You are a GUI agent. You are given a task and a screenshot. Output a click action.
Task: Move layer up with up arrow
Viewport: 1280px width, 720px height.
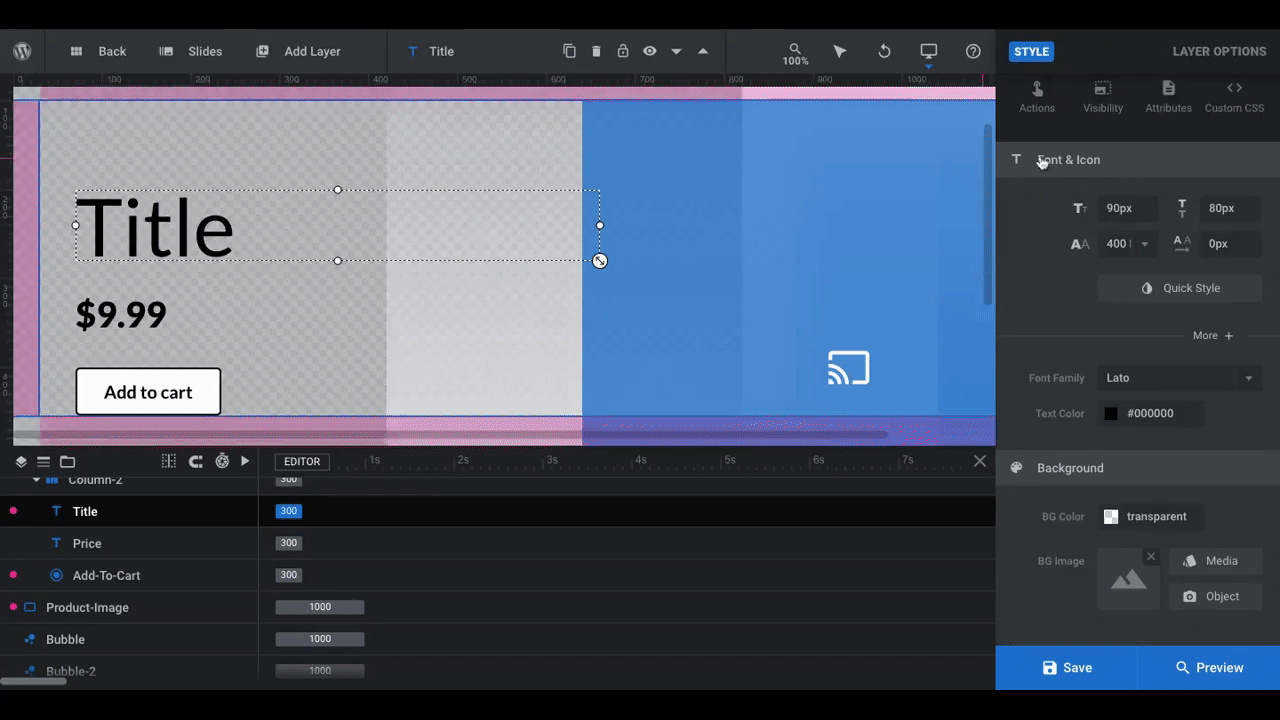click(703, 51)
